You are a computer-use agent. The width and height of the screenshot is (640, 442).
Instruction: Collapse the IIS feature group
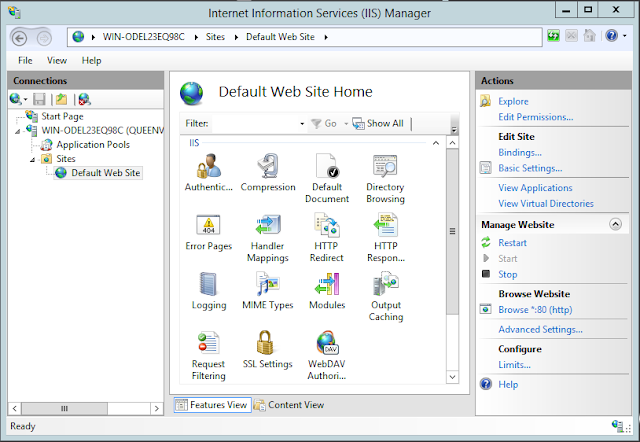pos(436,143)
